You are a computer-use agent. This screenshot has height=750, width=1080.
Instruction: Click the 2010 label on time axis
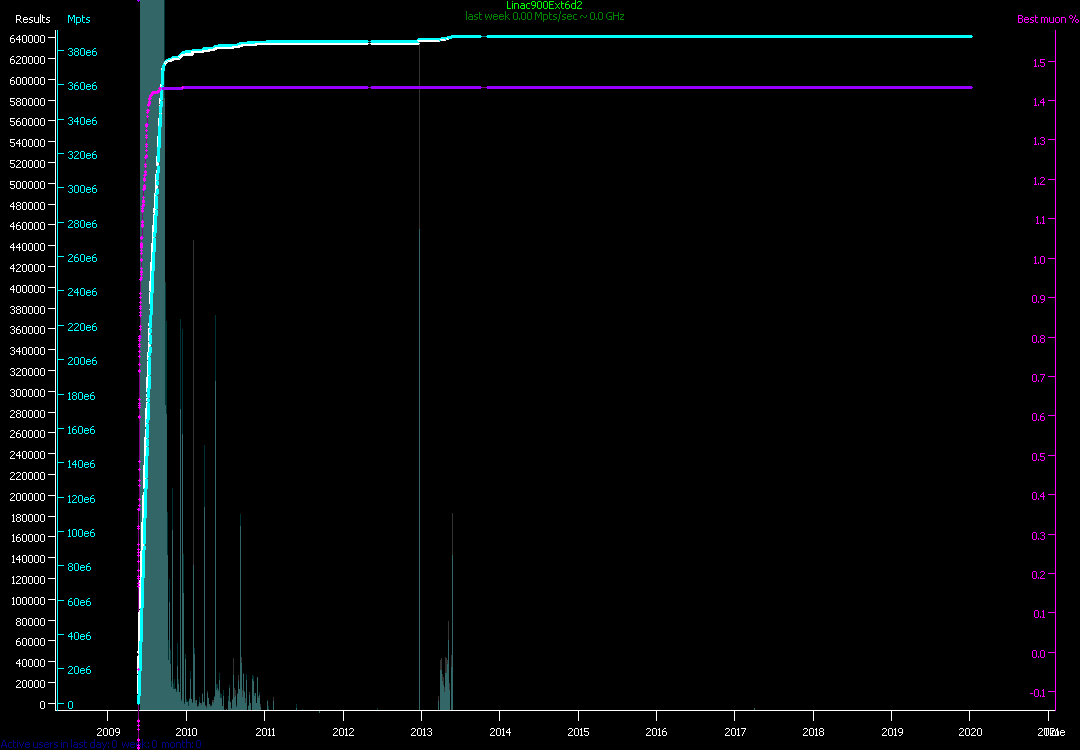[x=187, y=732]
